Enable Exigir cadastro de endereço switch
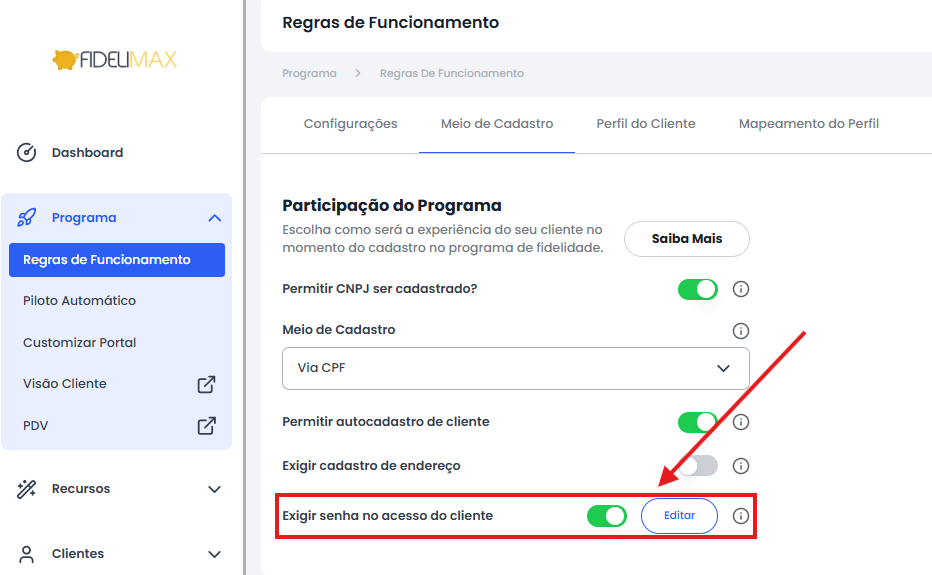 pos(698,466)
